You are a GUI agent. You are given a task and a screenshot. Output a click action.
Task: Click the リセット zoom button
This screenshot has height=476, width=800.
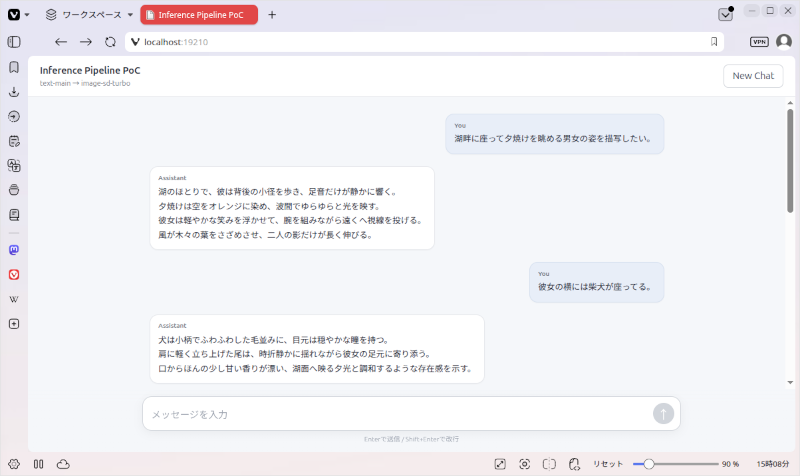point(608,464)
